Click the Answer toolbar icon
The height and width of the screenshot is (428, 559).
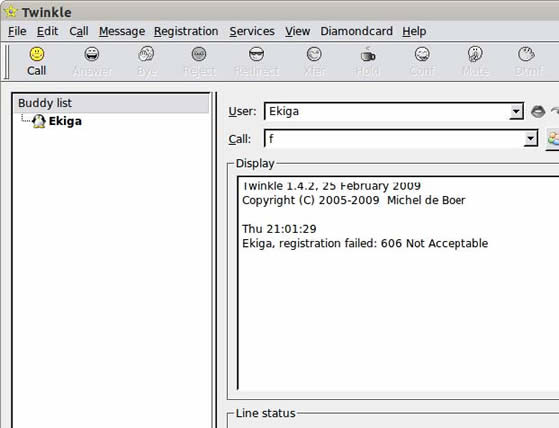tap(92, 54)
